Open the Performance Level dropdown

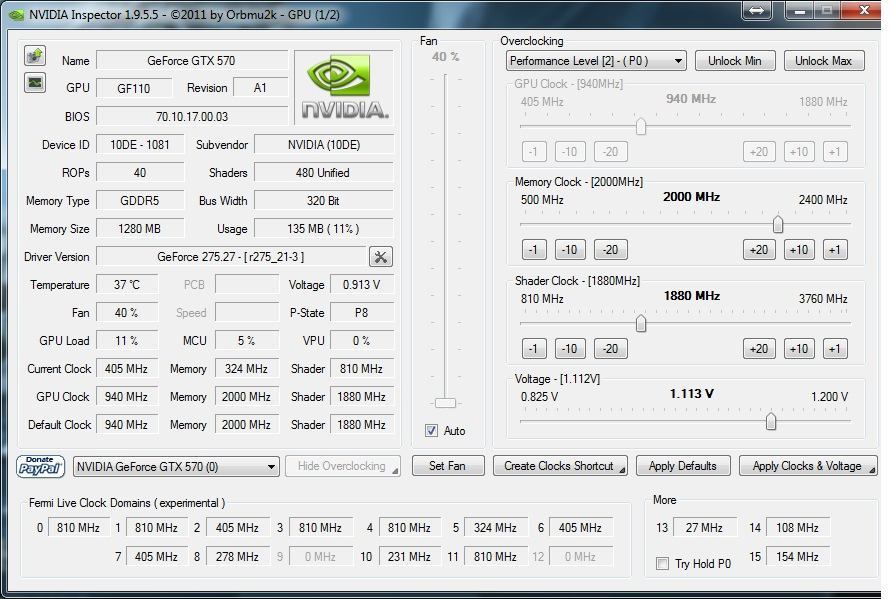596,61
